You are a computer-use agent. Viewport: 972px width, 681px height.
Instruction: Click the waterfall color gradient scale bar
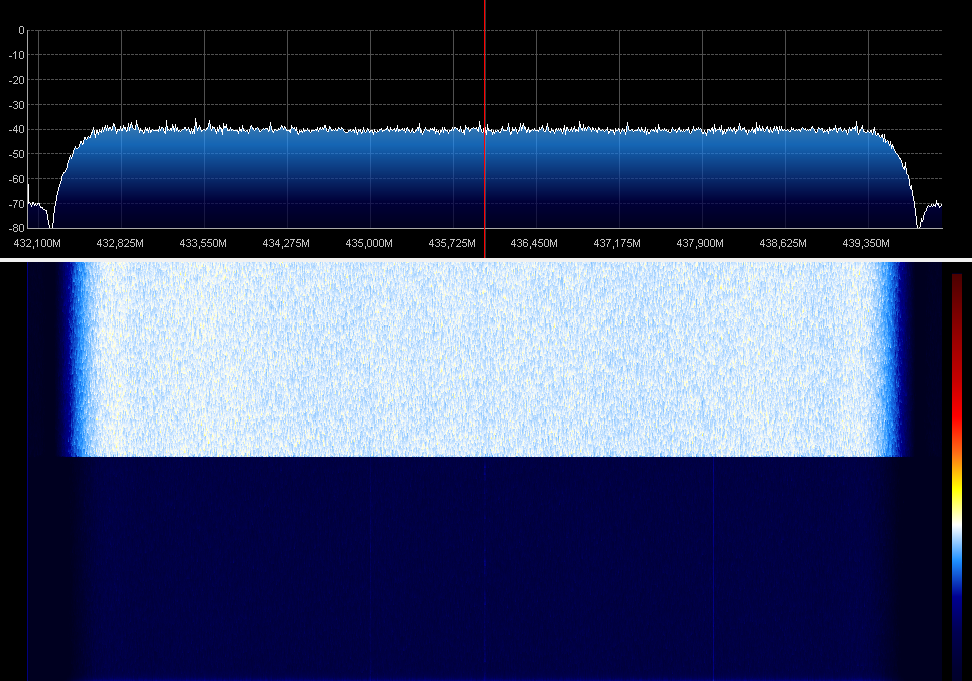pos(957,477)
